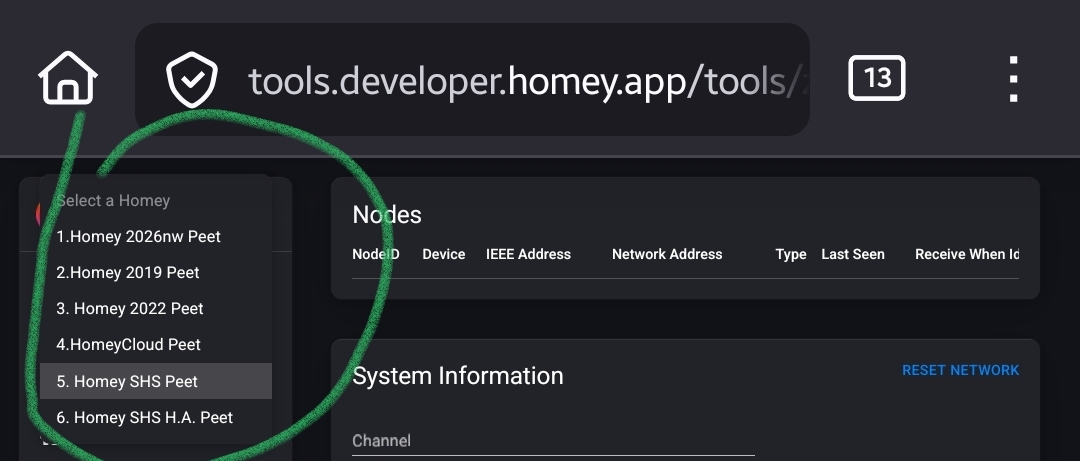Select 5. Homey SHS Peet
Viewport: 1080px width, 461px height.
156,381
